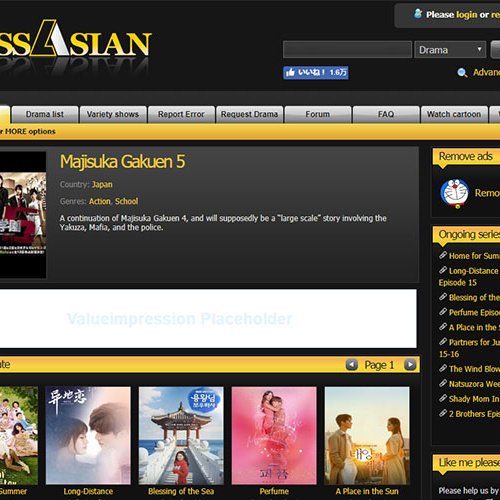
Task: Open the Action genre link
Action: (x=100, y=201)
